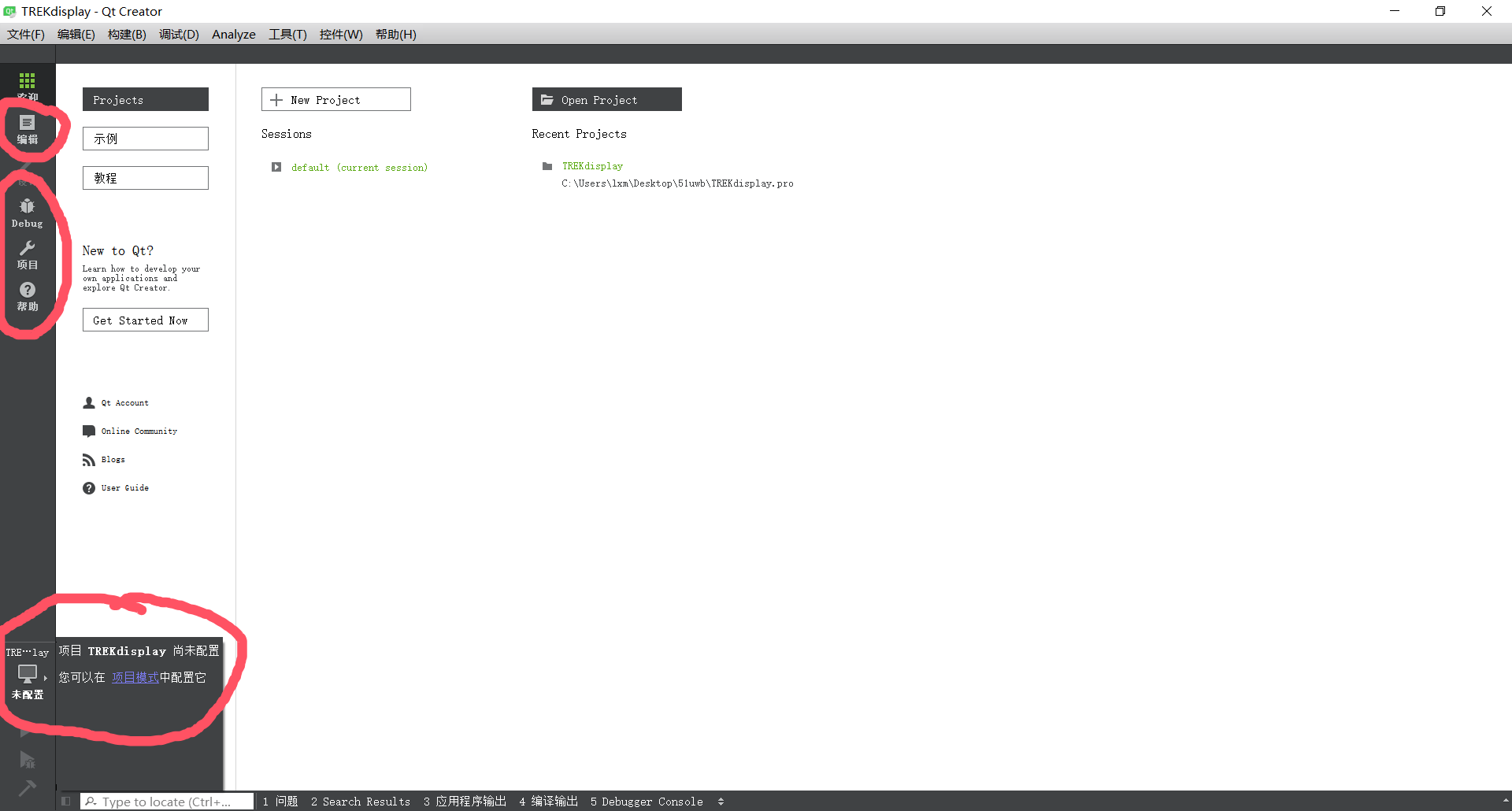Expand kit selector arrow beside monitor
The height and width of the screenshot is (811, 1512).
tap(46, 677)
